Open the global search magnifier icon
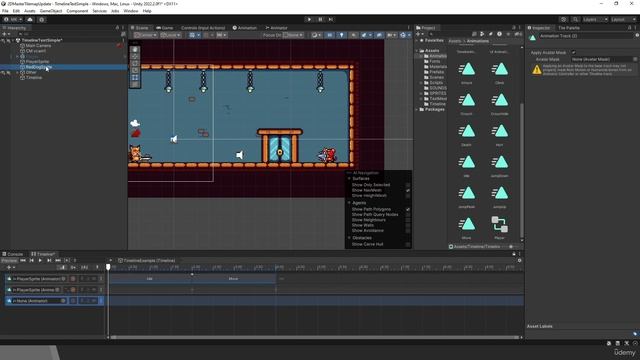 point(575,19)
